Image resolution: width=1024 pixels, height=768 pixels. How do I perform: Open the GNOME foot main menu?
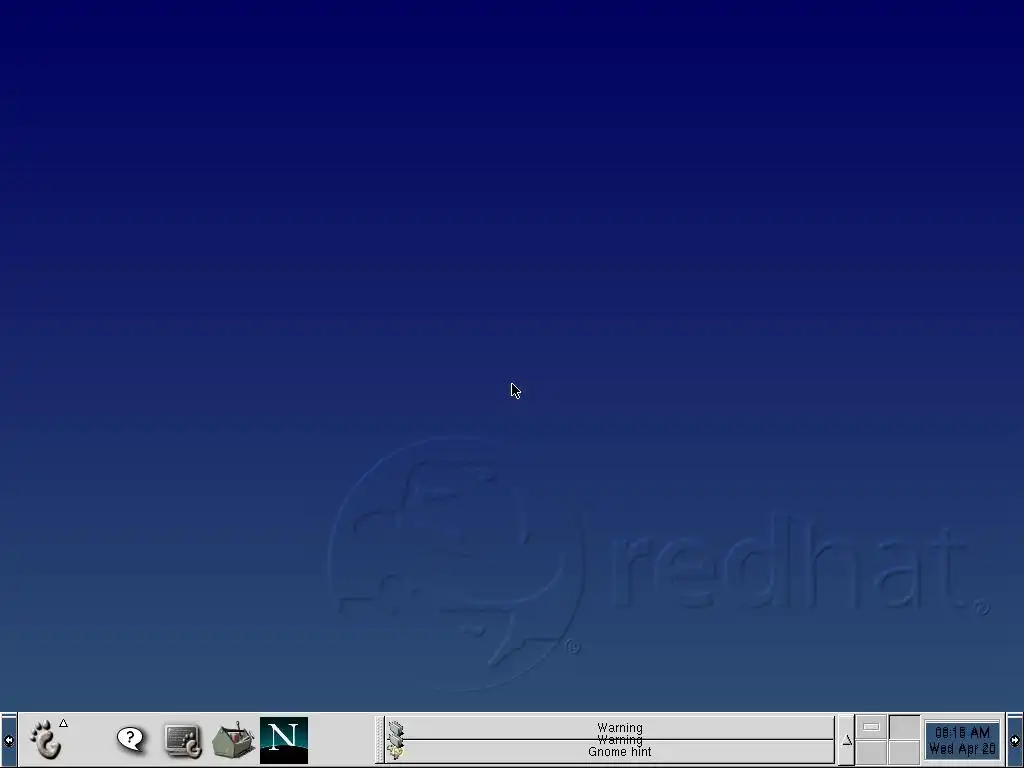[47, 739]
